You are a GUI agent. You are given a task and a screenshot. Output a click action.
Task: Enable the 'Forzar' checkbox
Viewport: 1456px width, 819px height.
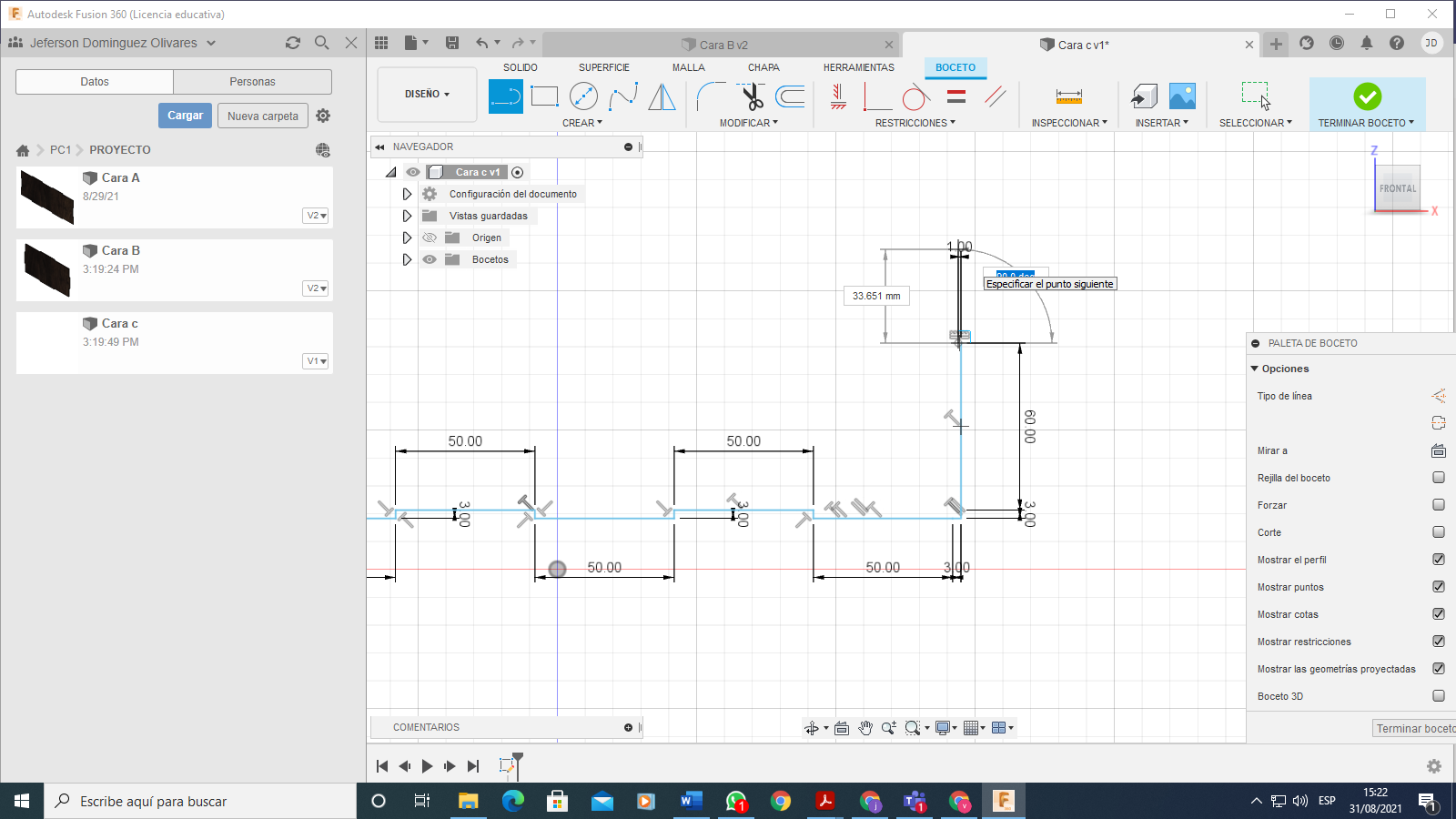click(1439, 505)
